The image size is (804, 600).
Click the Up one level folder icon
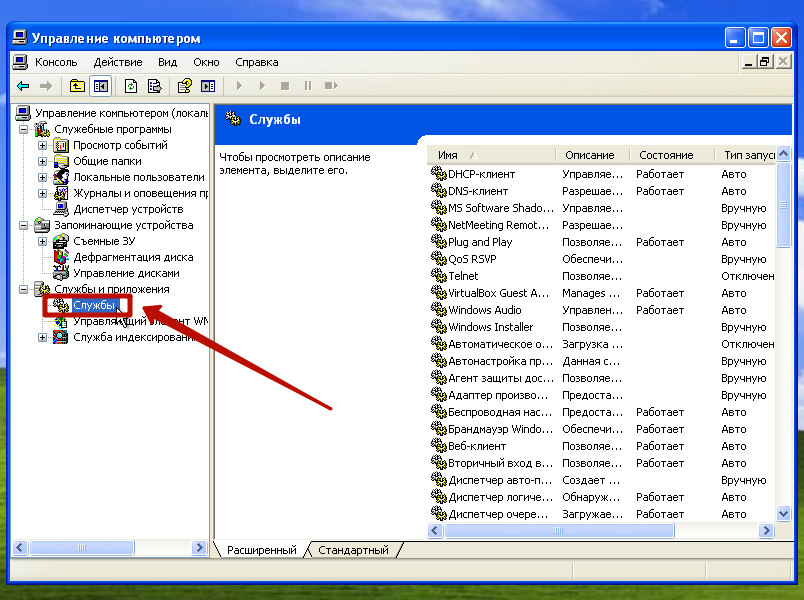click(x=78, y=86)
